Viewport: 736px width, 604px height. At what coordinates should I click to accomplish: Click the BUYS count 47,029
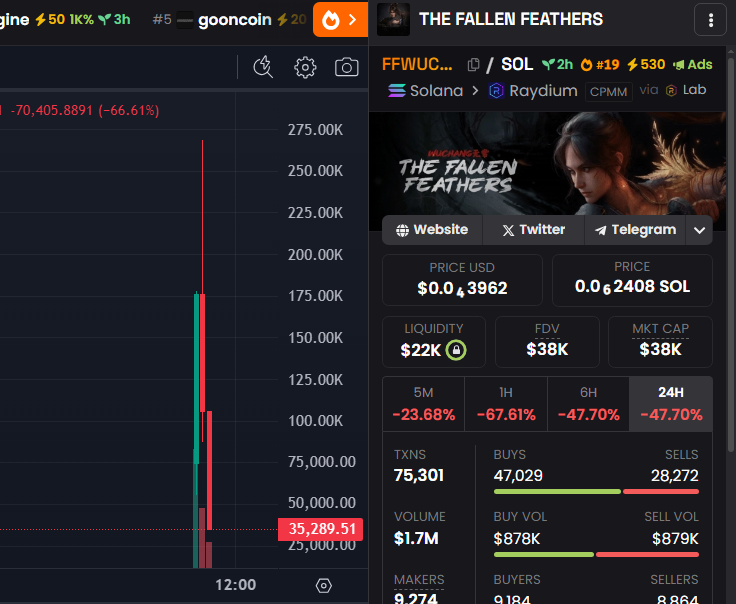518,476
